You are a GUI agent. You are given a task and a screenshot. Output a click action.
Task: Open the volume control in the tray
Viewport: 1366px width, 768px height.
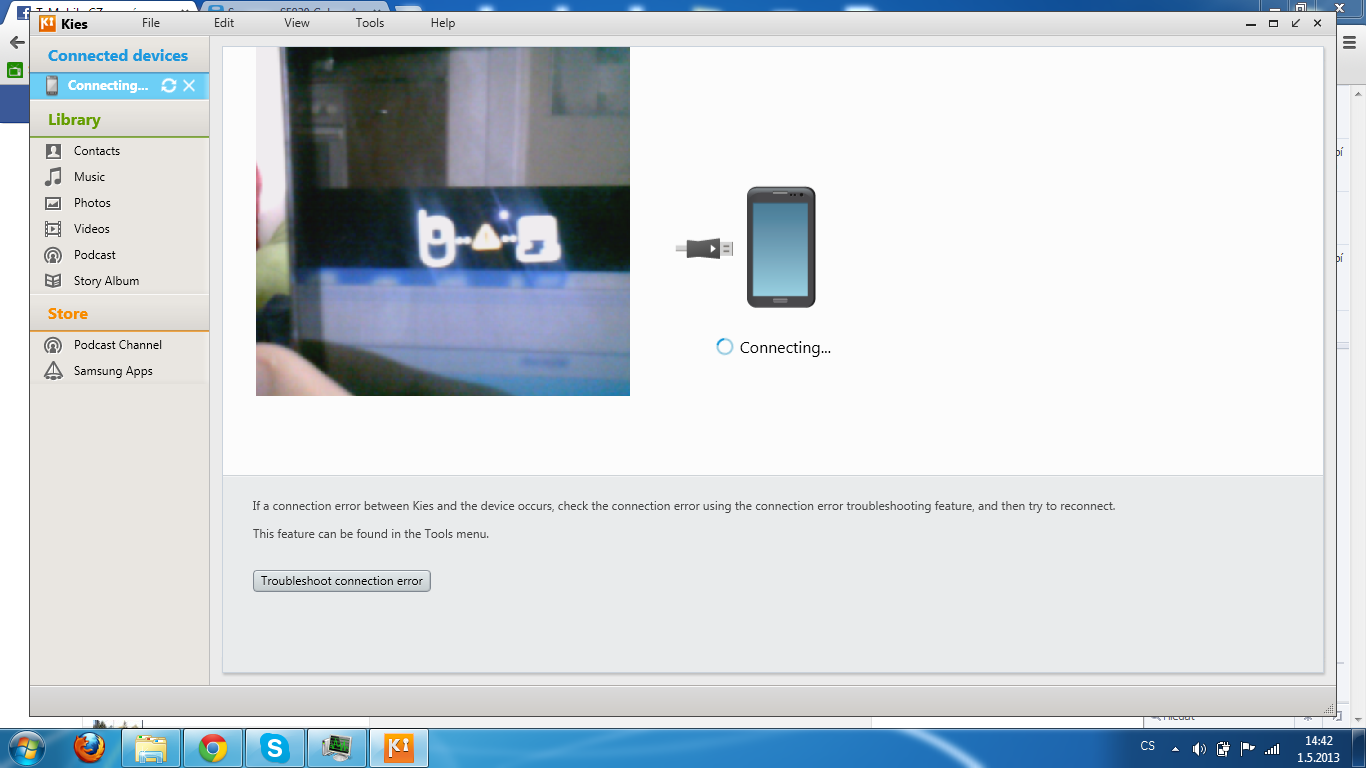1199,748
